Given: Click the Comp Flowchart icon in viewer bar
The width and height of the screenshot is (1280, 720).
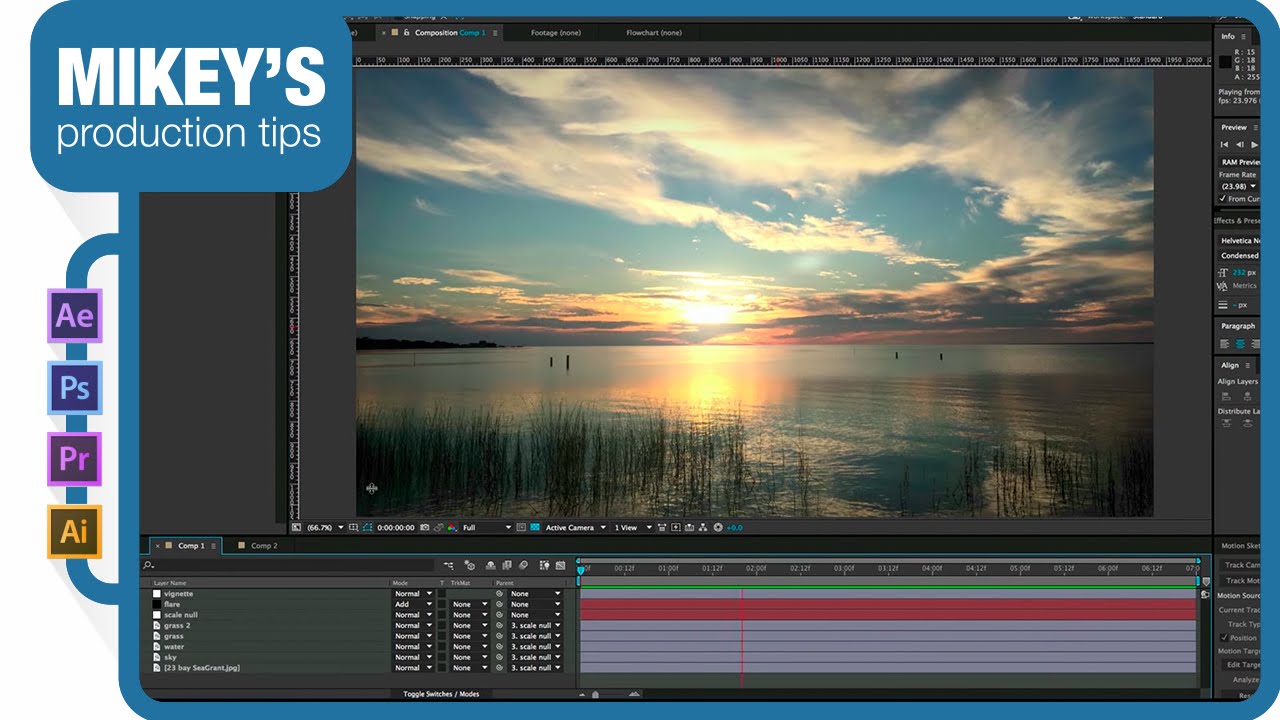Looking at the screenshot, I should point(703,527).
